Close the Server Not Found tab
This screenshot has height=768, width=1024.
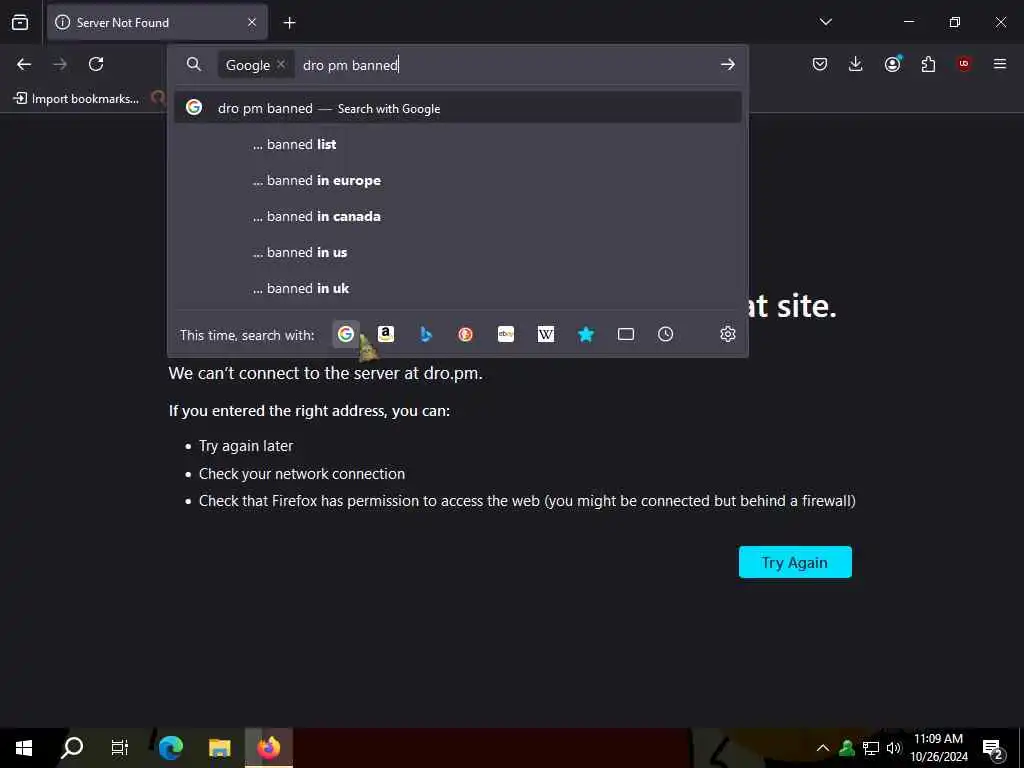(252, 23)
